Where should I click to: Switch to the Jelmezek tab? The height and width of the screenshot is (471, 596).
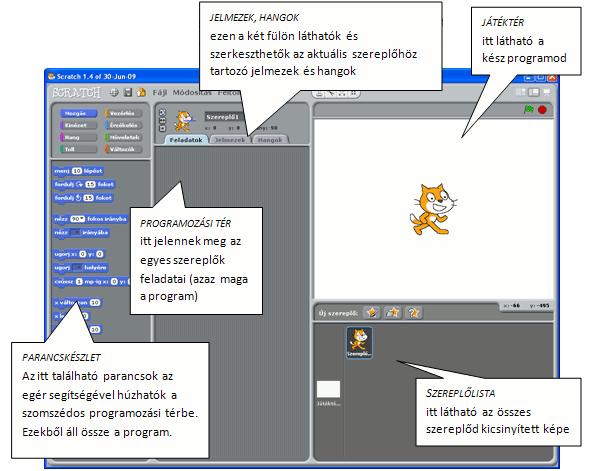pos(230,140)
